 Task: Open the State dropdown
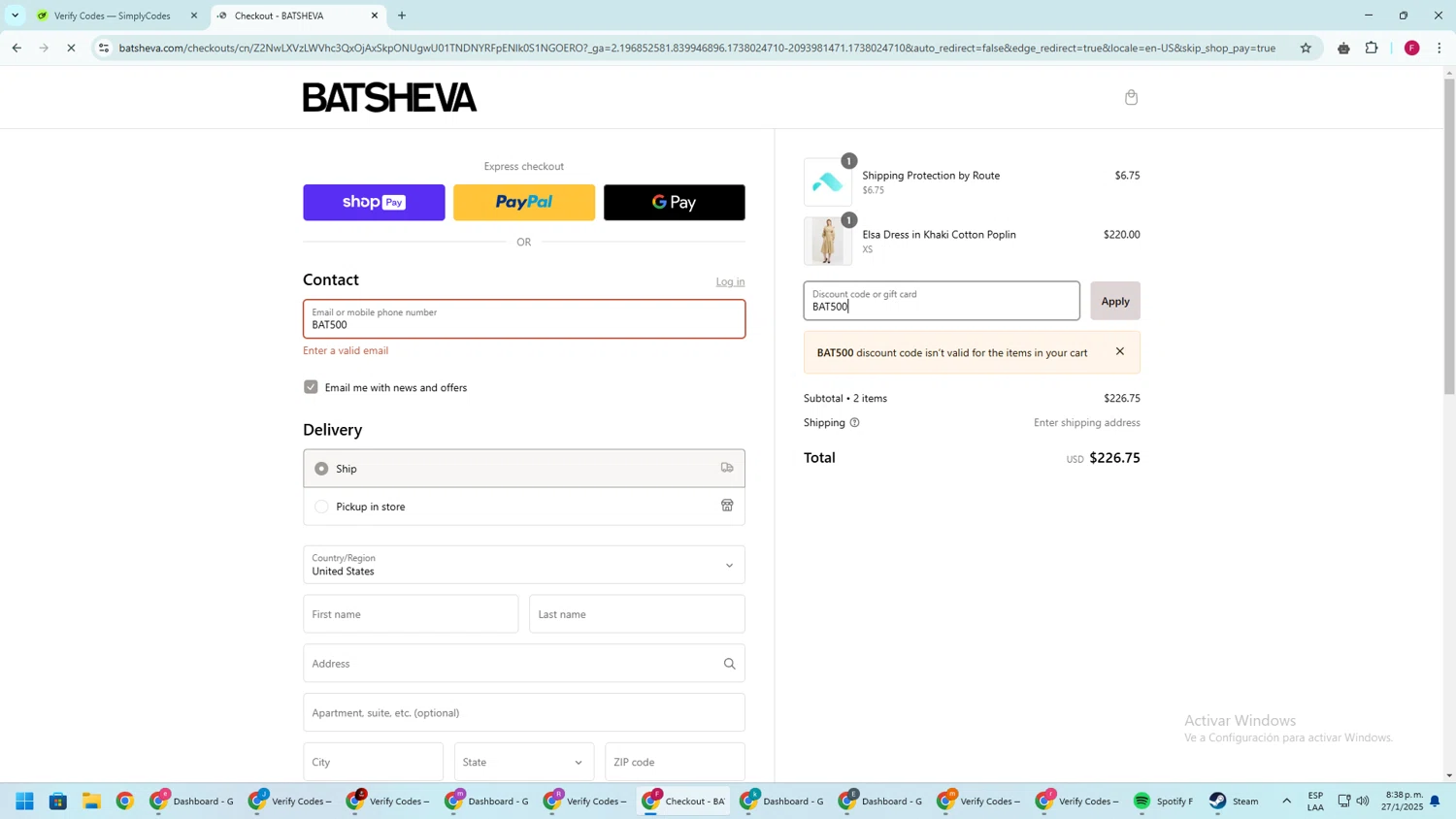point(524,762)
